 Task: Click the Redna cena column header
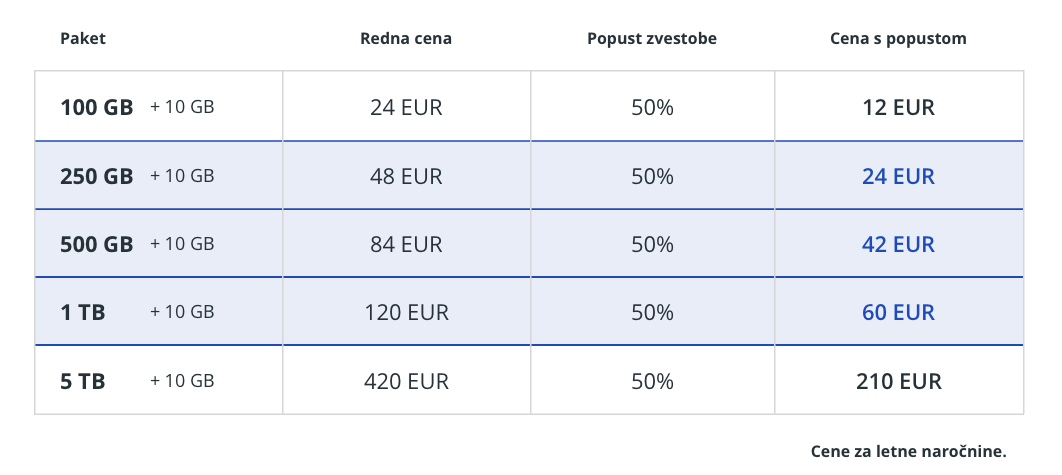pos(406,39)
